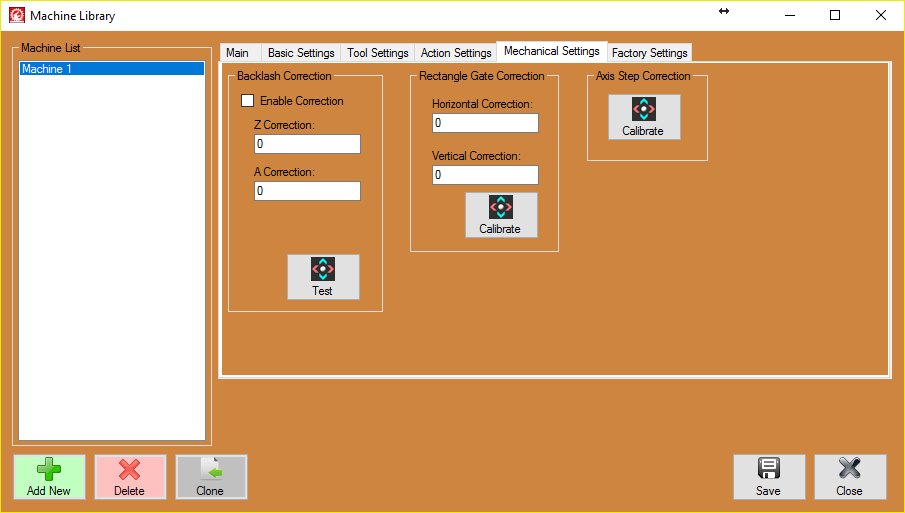This screenshot has height=513, width=905.
Task: Calibrate the Axis Step Correction
Action: point(643,117)
